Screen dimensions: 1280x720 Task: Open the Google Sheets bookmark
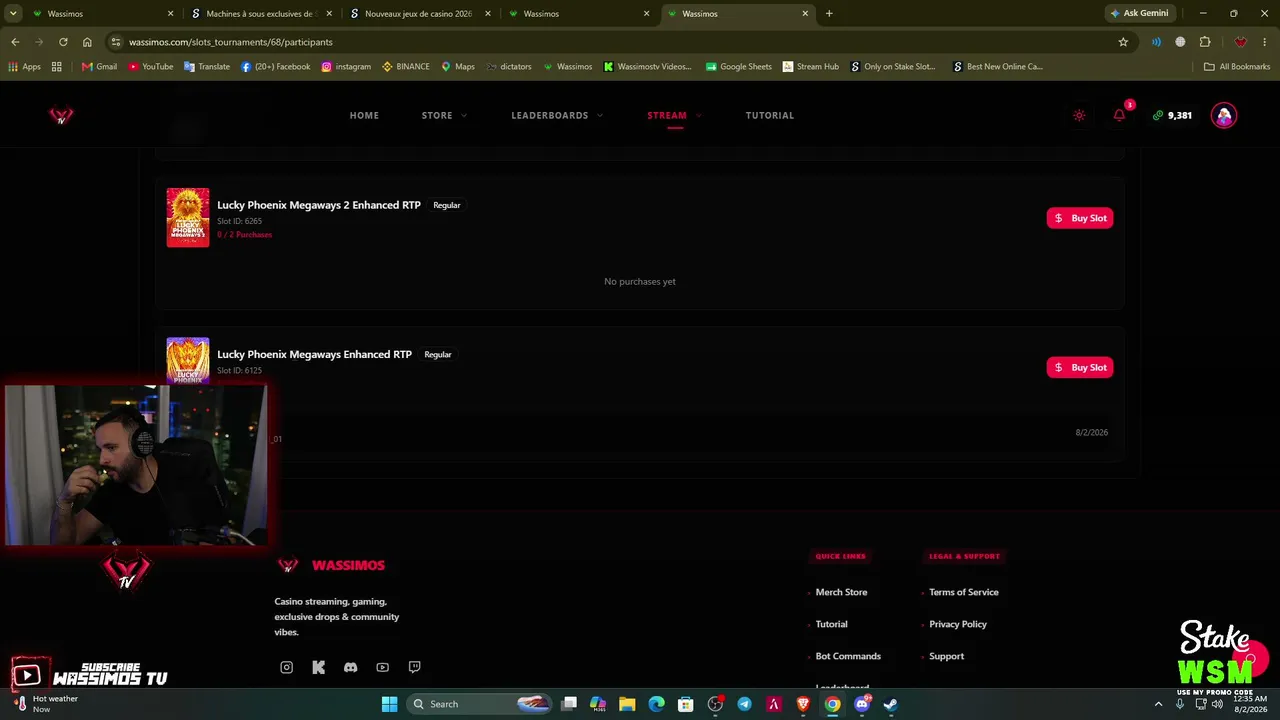(738, 66)
